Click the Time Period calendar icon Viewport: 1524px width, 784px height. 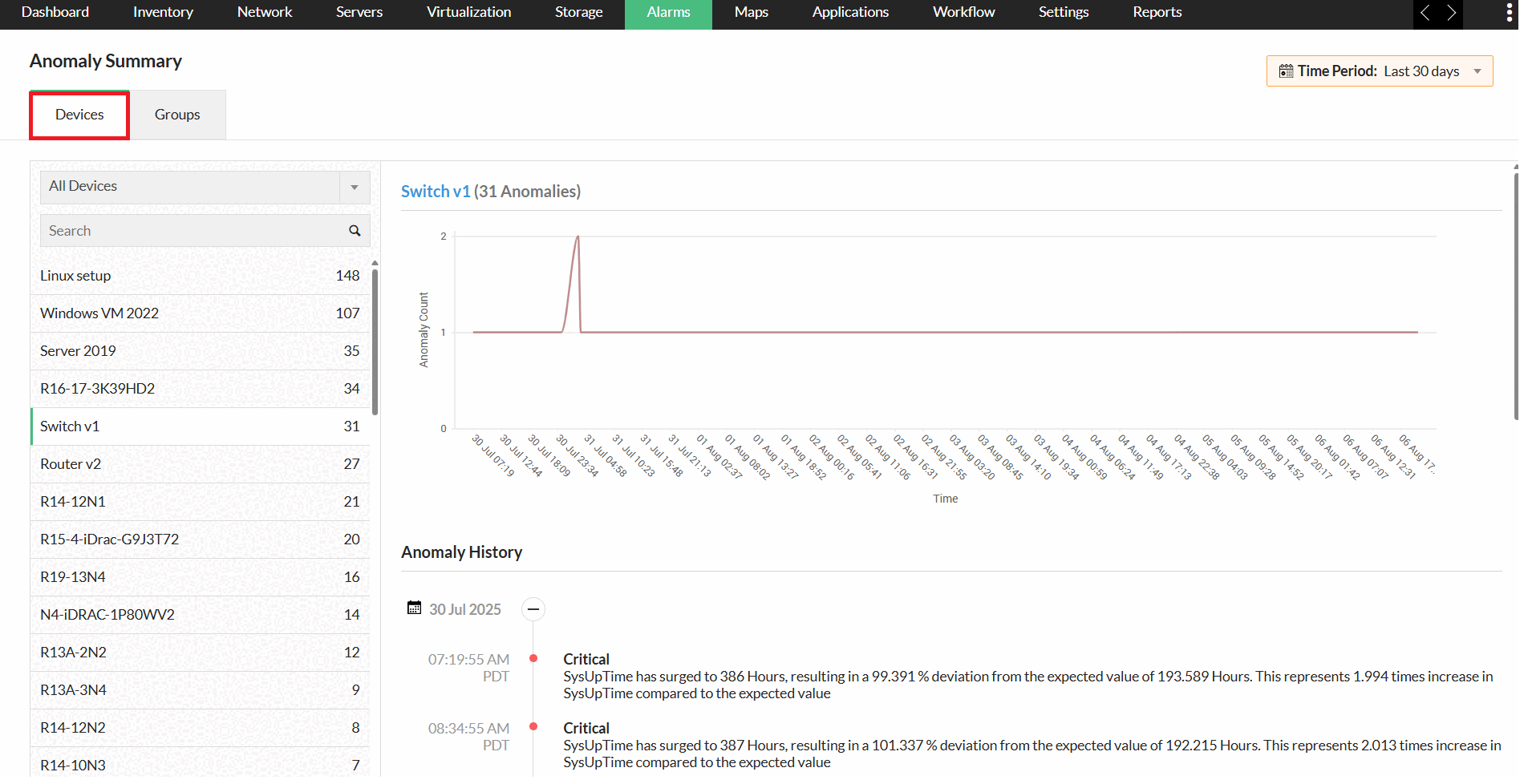click(1286, 71)
